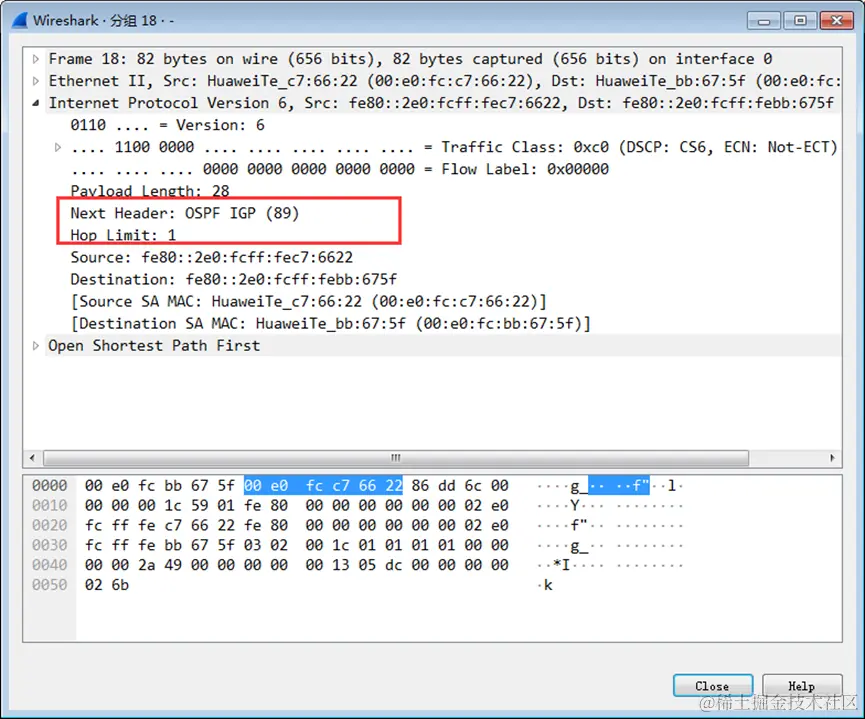Select Destination: fe80::2e0:fcff:febb:675f line
The image size is (865, 719).
click(x=234, y=280)
